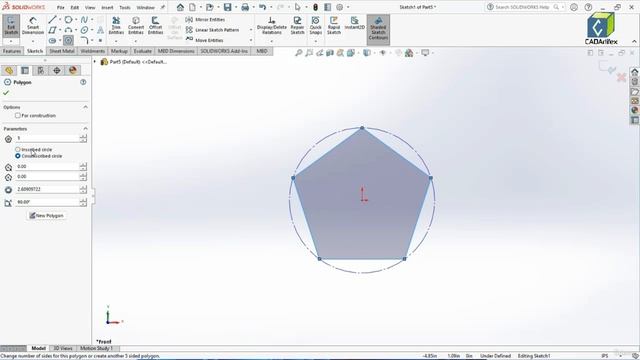
Task: Collapse the Parameters section
Action: (x=85, y=129)
